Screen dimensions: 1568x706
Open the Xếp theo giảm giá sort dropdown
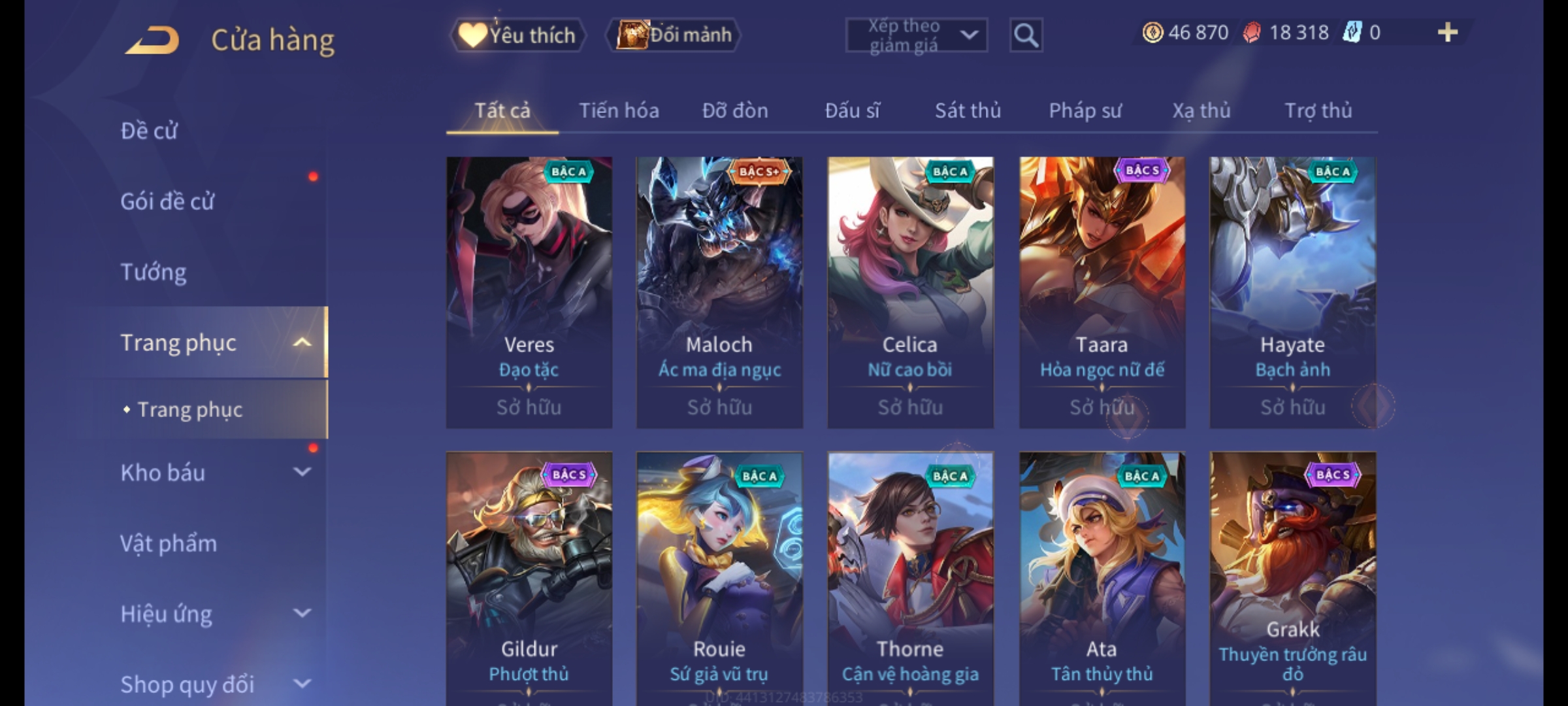point(916,35)
